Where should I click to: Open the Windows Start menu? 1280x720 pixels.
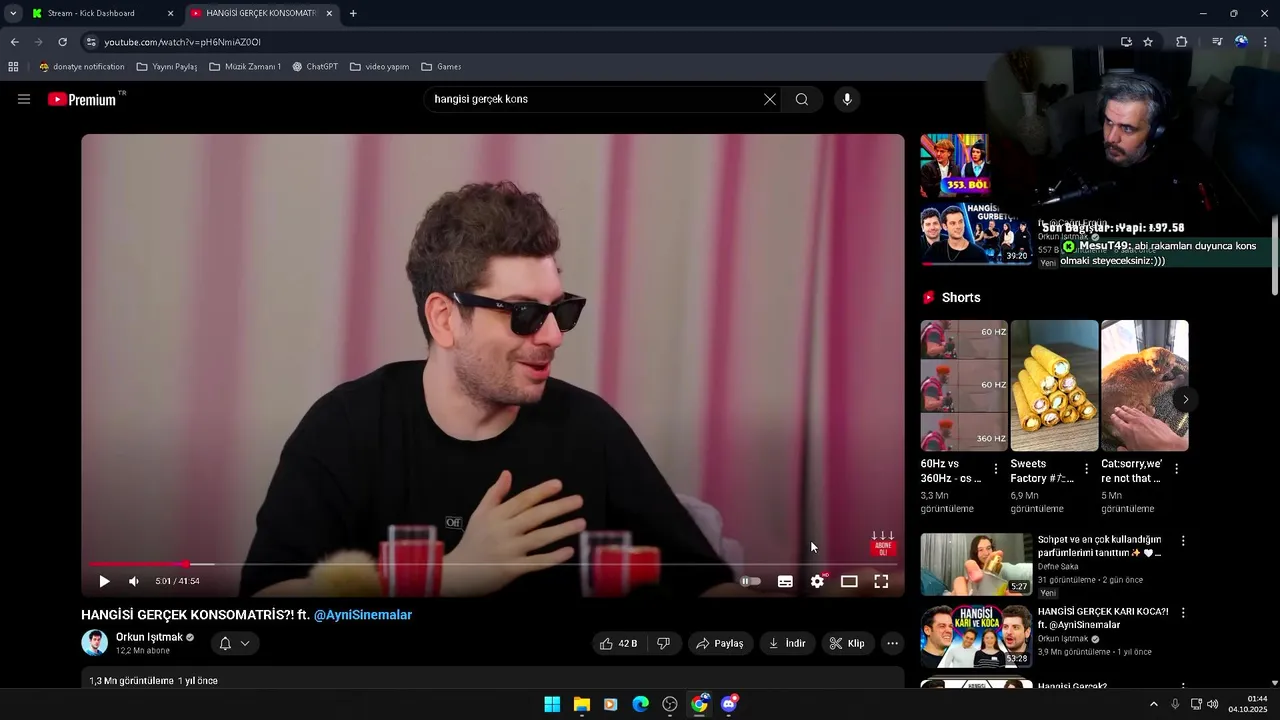552,704
